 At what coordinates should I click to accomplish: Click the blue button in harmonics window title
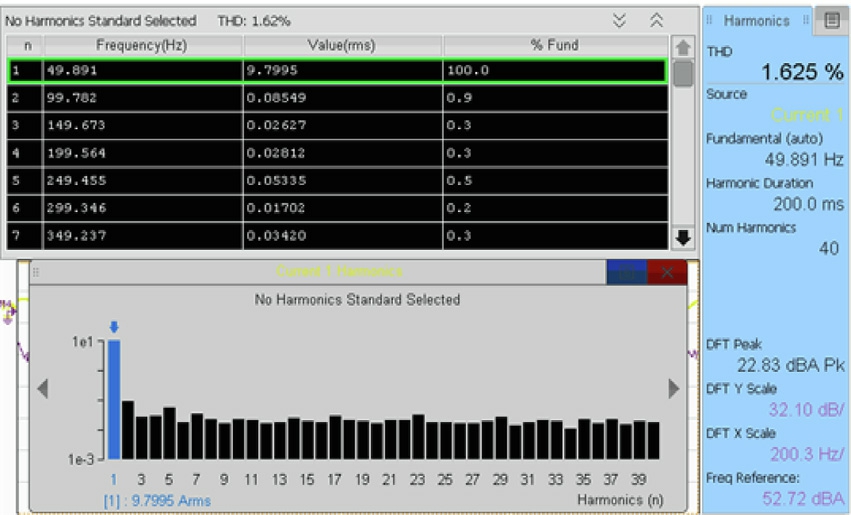626,272
